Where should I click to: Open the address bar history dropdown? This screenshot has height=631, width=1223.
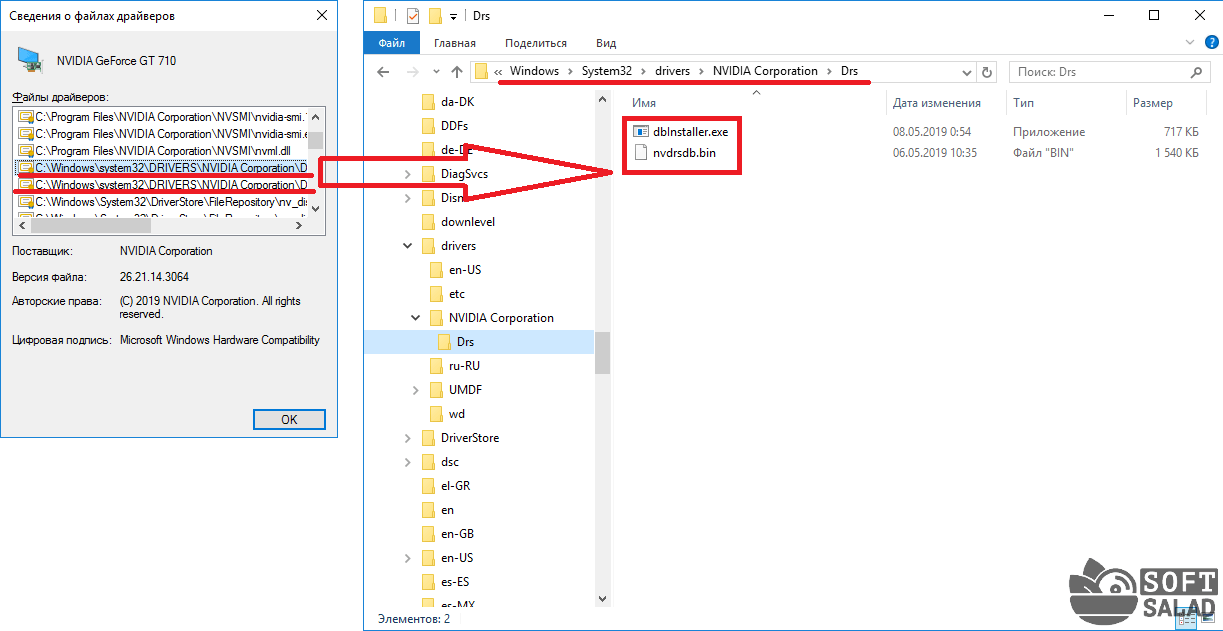(x=966, y=72)
